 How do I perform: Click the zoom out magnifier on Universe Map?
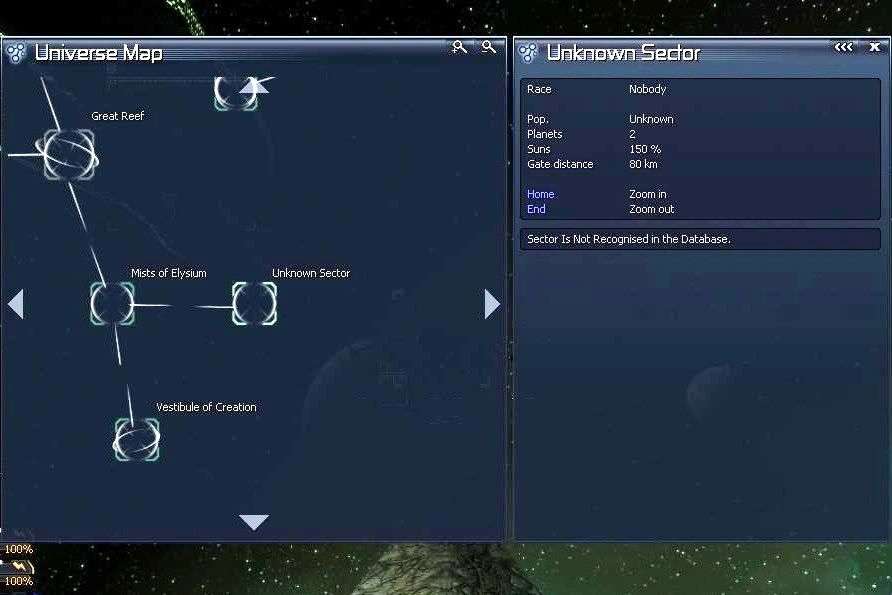489,47
